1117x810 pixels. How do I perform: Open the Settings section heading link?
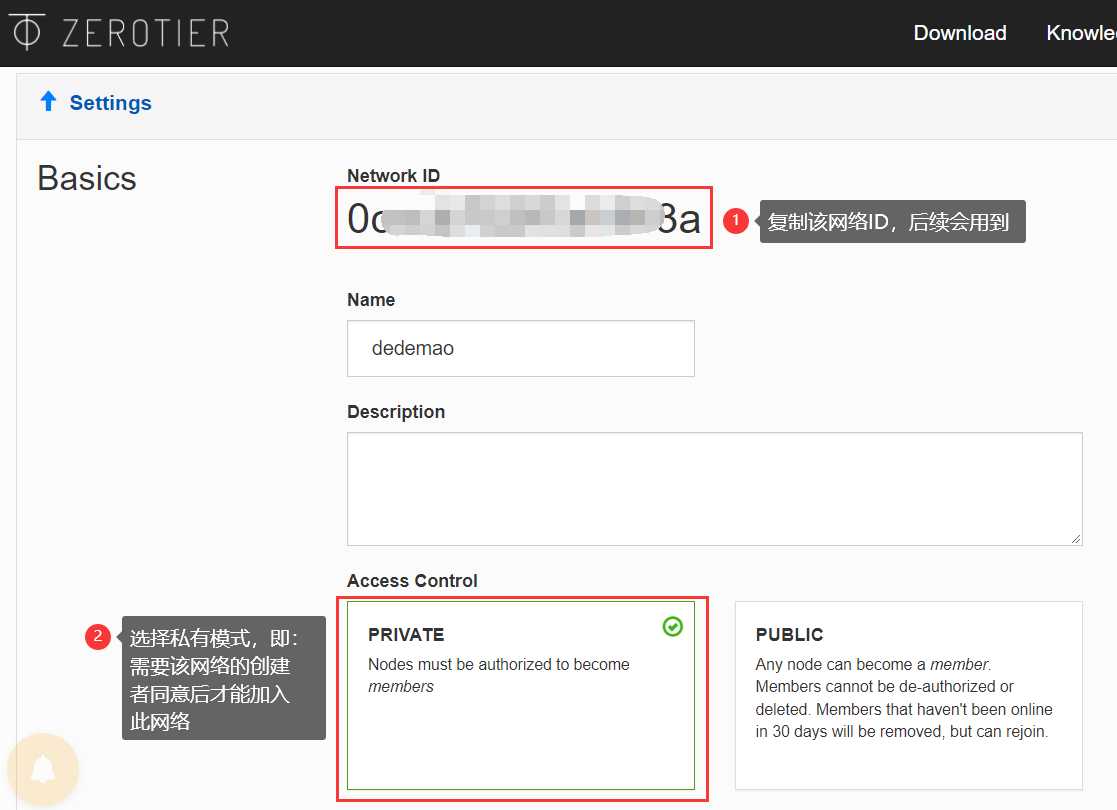[110, 103]
